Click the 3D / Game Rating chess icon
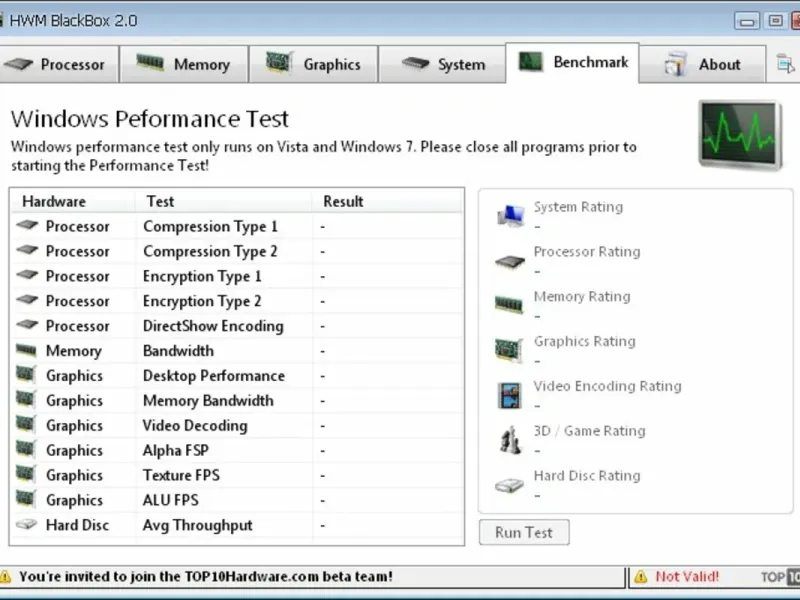 coord(510,440)
